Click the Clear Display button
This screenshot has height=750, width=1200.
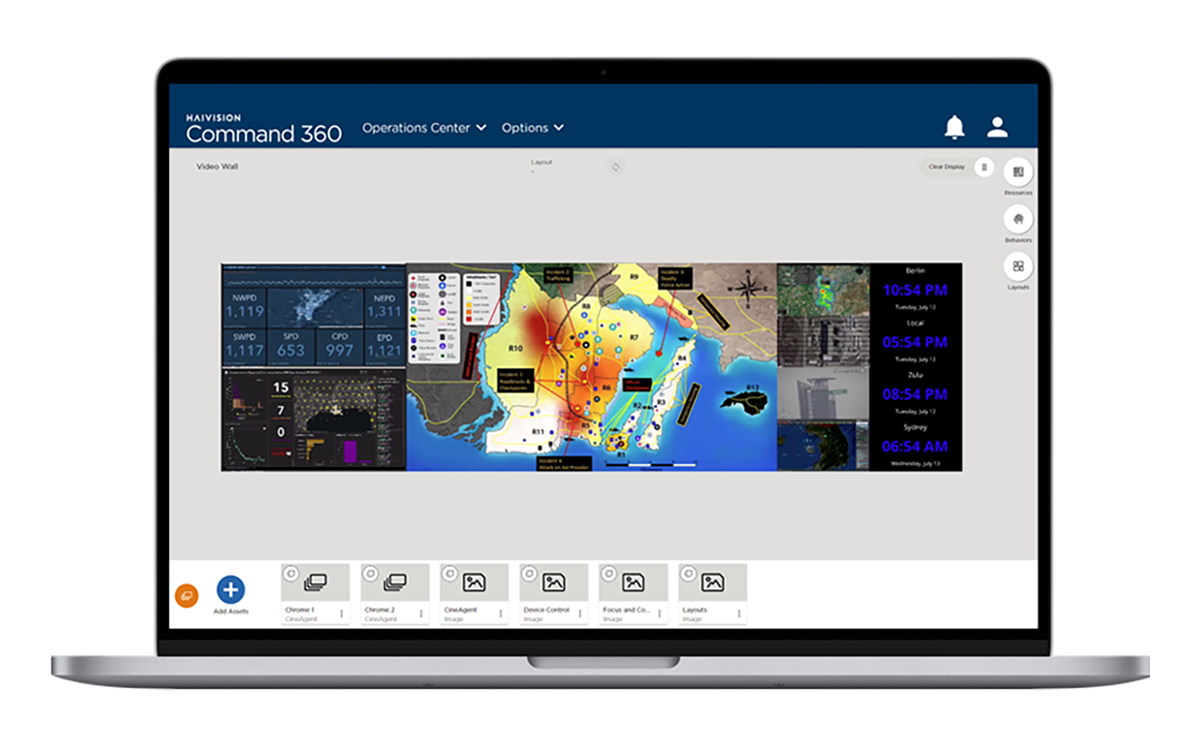point(946,167)
